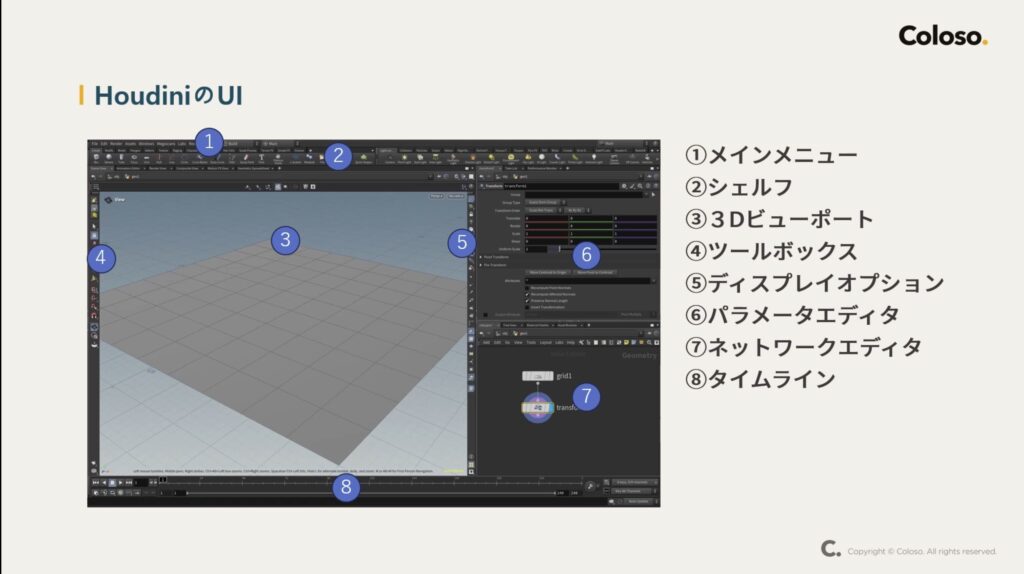Viewport: 1024px width, 574px height.
Task: Click the Coloso logo
Action: pos(942,36)
